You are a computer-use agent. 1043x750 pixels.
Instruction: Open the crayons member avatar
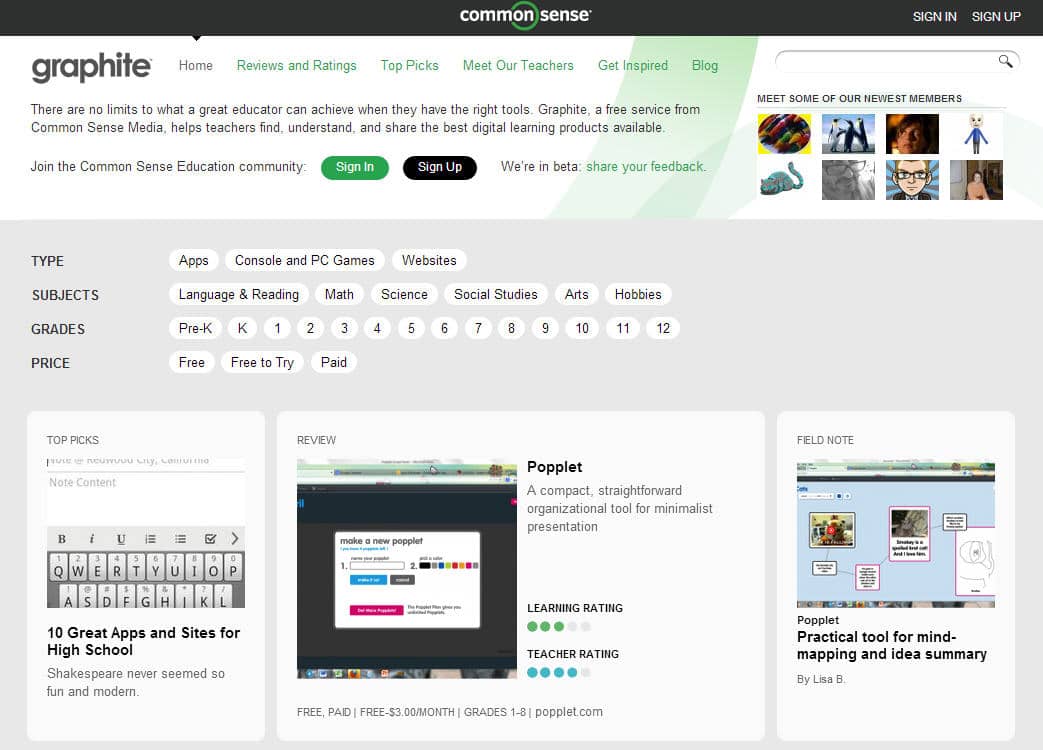point(784,134)
